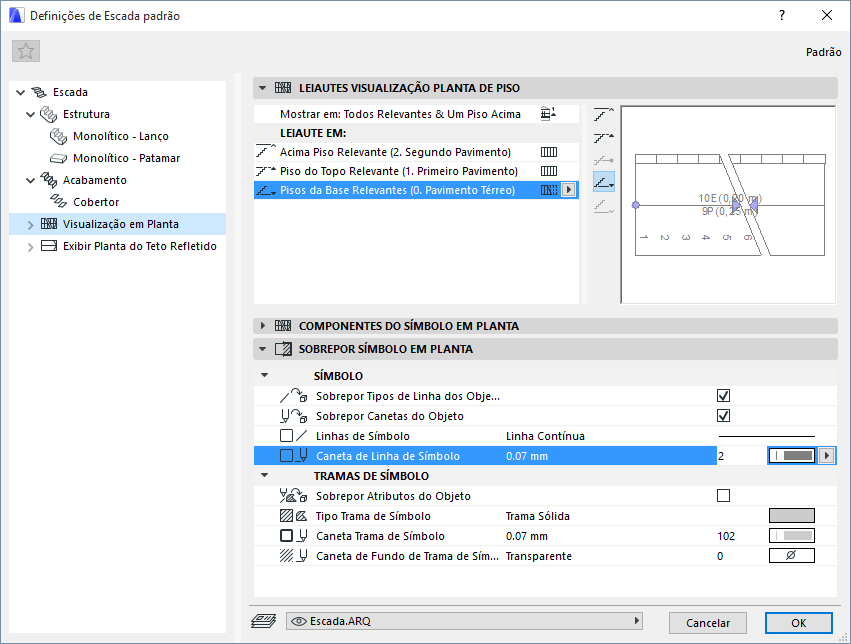851x644 pixels.
Task: Expand Exibir Planta do Teto Refletido node
Action: pos(31,247)
